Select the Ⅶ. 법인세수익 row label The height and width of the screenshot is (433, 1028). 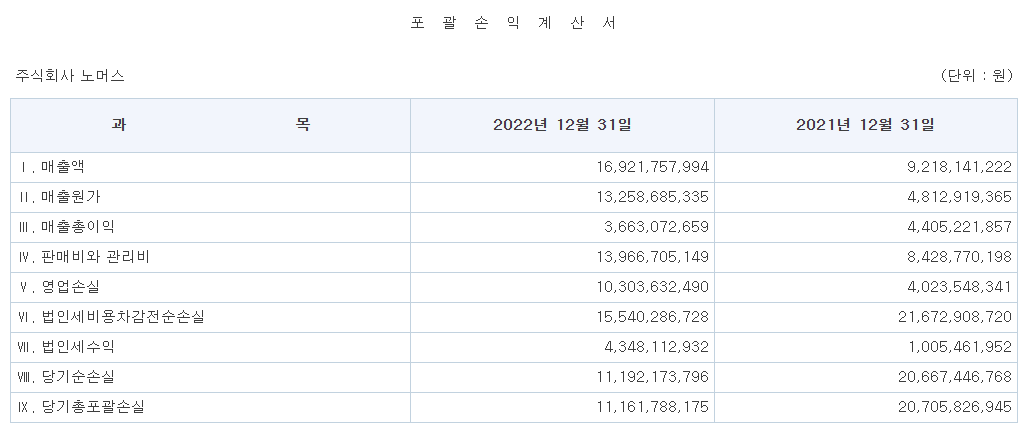(x=66, y=348)
